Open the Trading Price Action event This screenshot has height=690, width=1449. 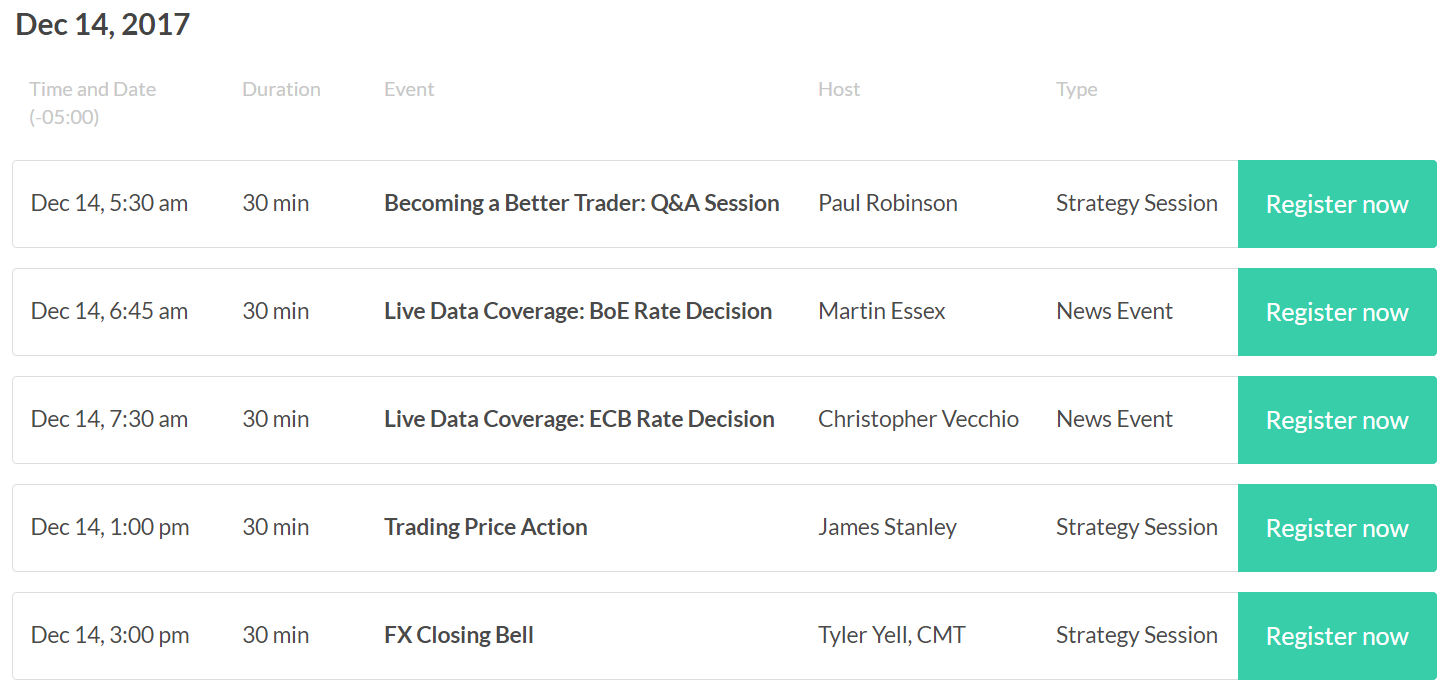(486, 527)
